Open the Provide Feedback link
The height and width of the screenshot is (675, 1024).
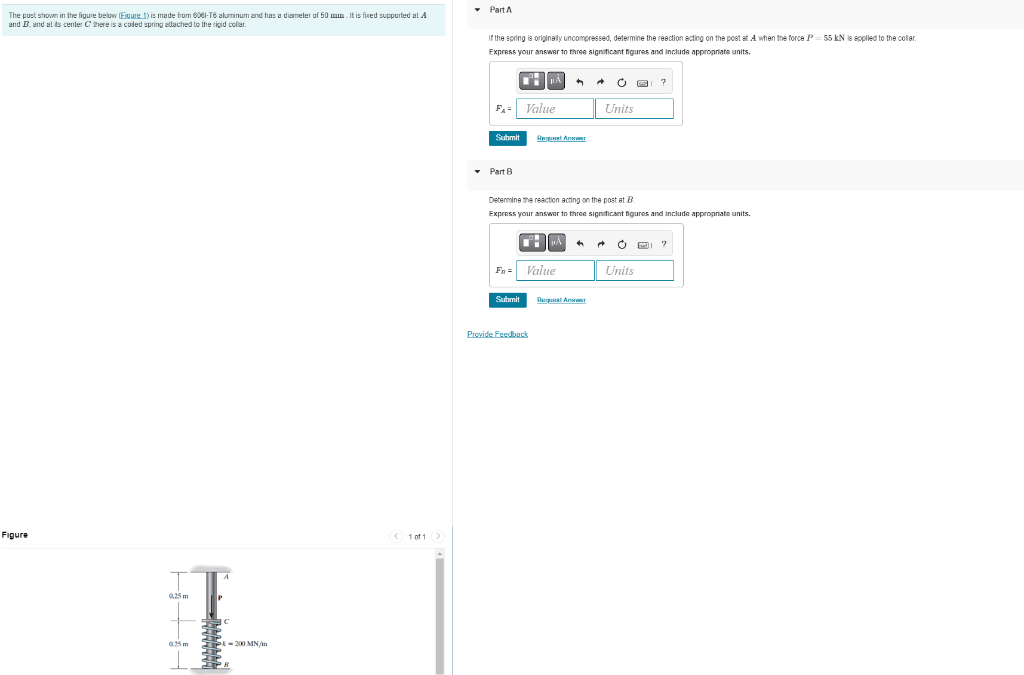point(498,334)
